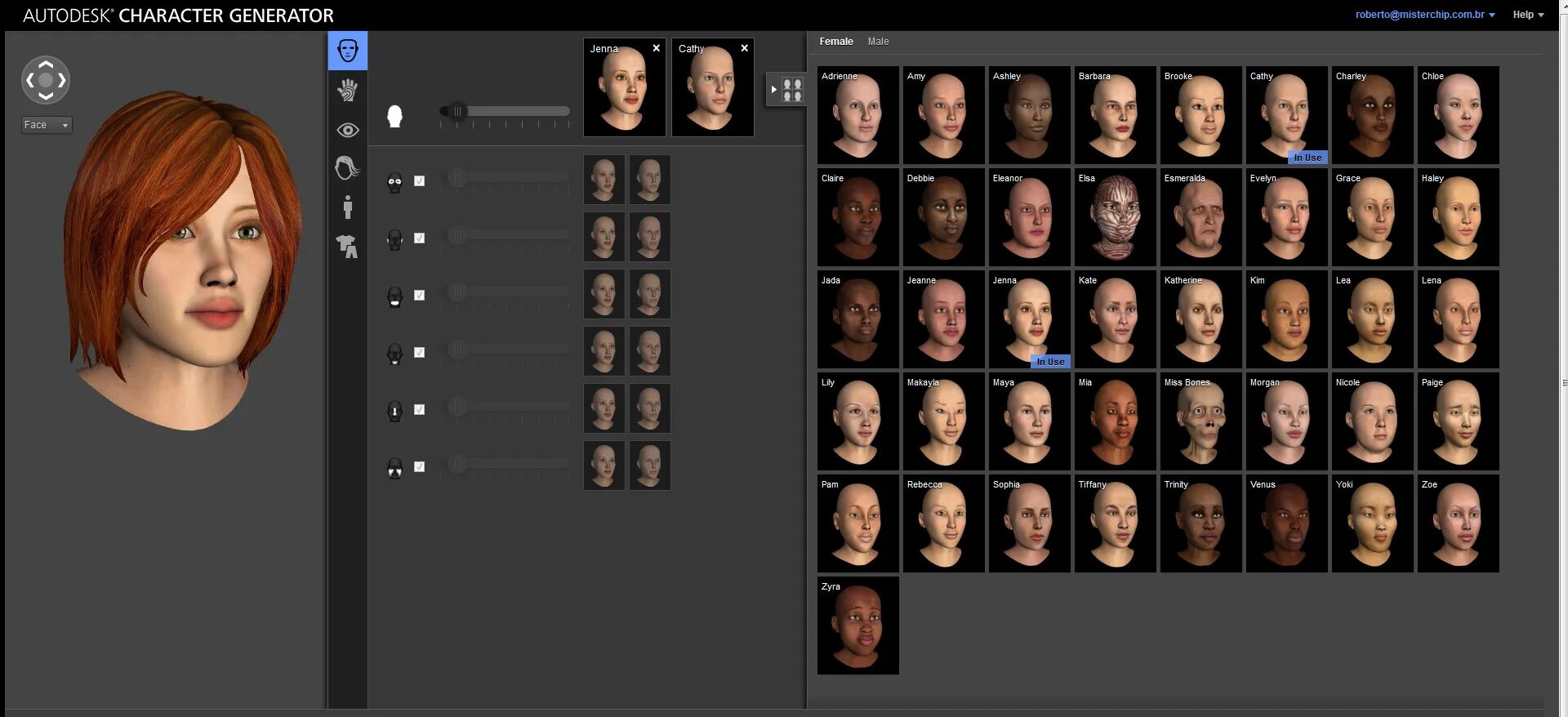The width and height of the screenshot is (1568, 717).
Task: Click the whole head blend icon
Action: click(394, 116)
